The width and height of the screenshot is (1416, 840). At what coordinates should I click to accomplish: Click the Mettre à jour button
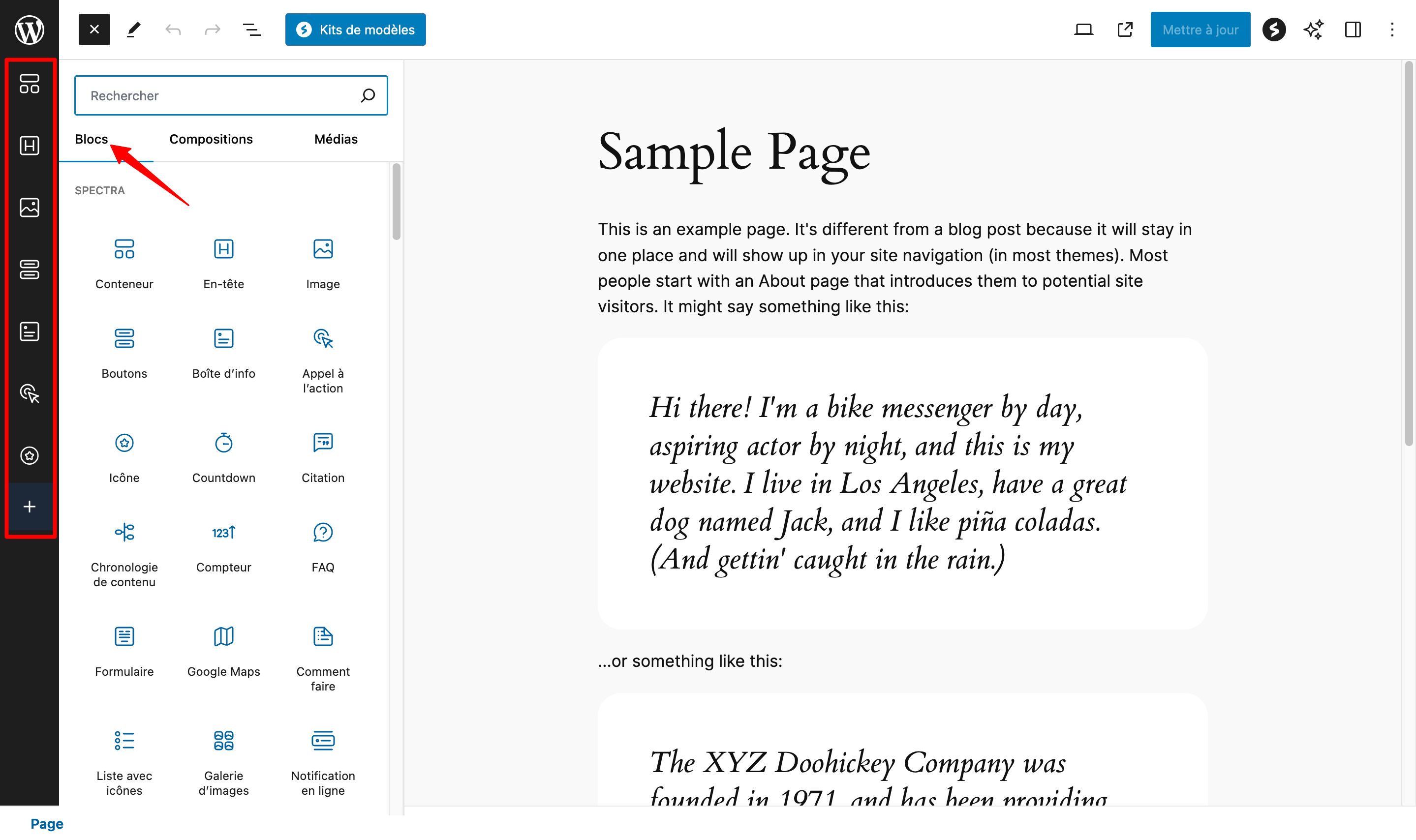1200,30
